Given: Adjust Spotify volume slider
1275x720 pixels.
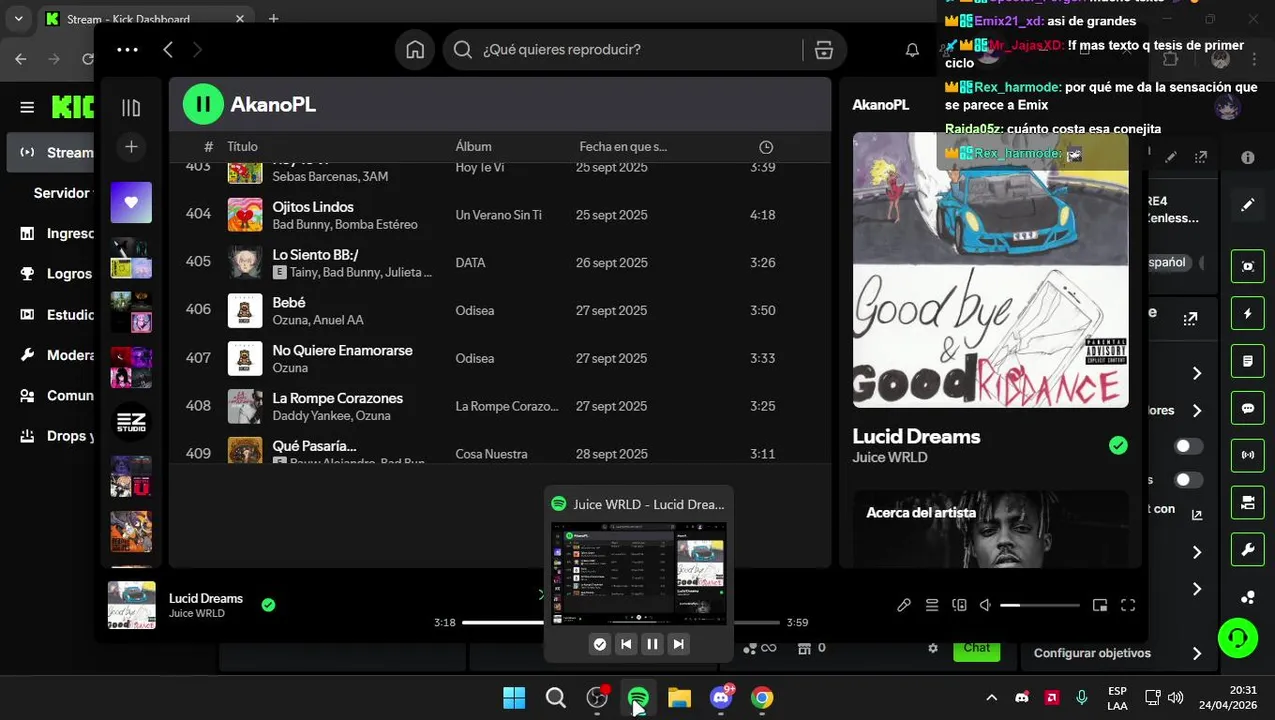Looking at the screenshot, I should (1040, 605).
